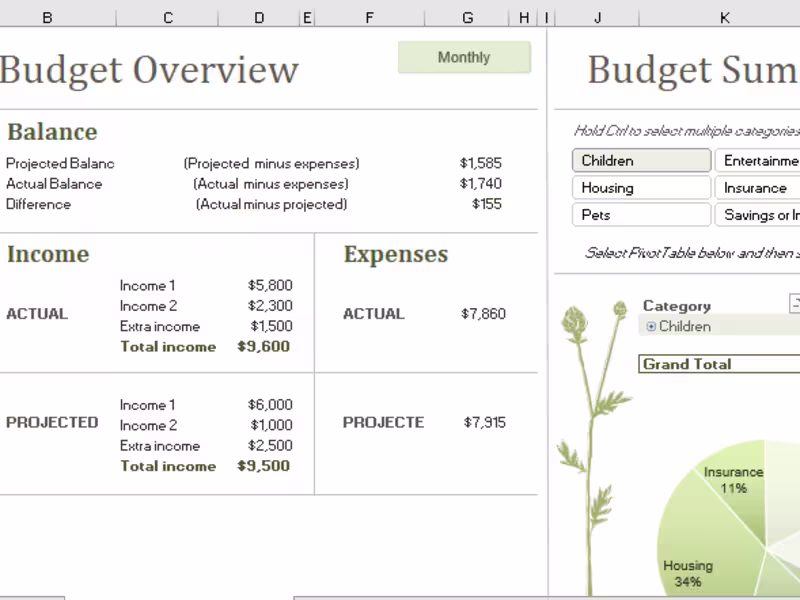Select the Housing slicer button
This screenshot has height=600, width=800.
click(641, 188)
